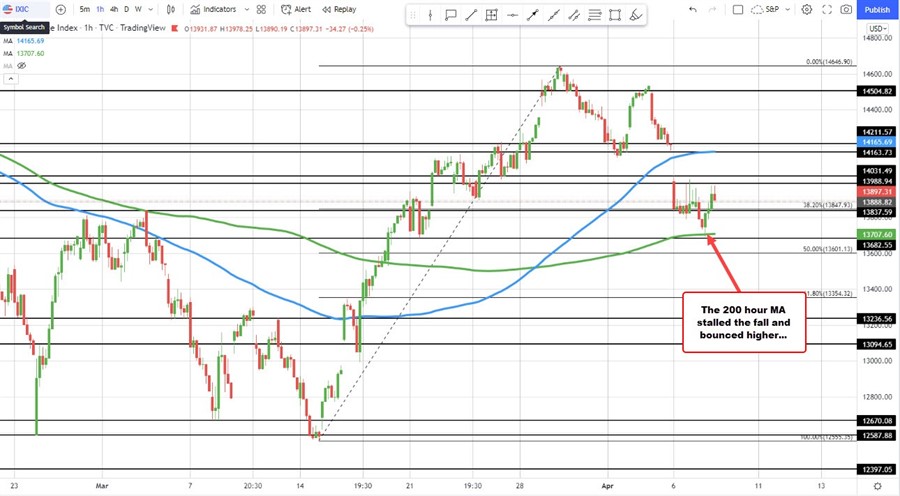Start bar Replay mode
This screenshot has height=496, width=900.
pos(339,9)
